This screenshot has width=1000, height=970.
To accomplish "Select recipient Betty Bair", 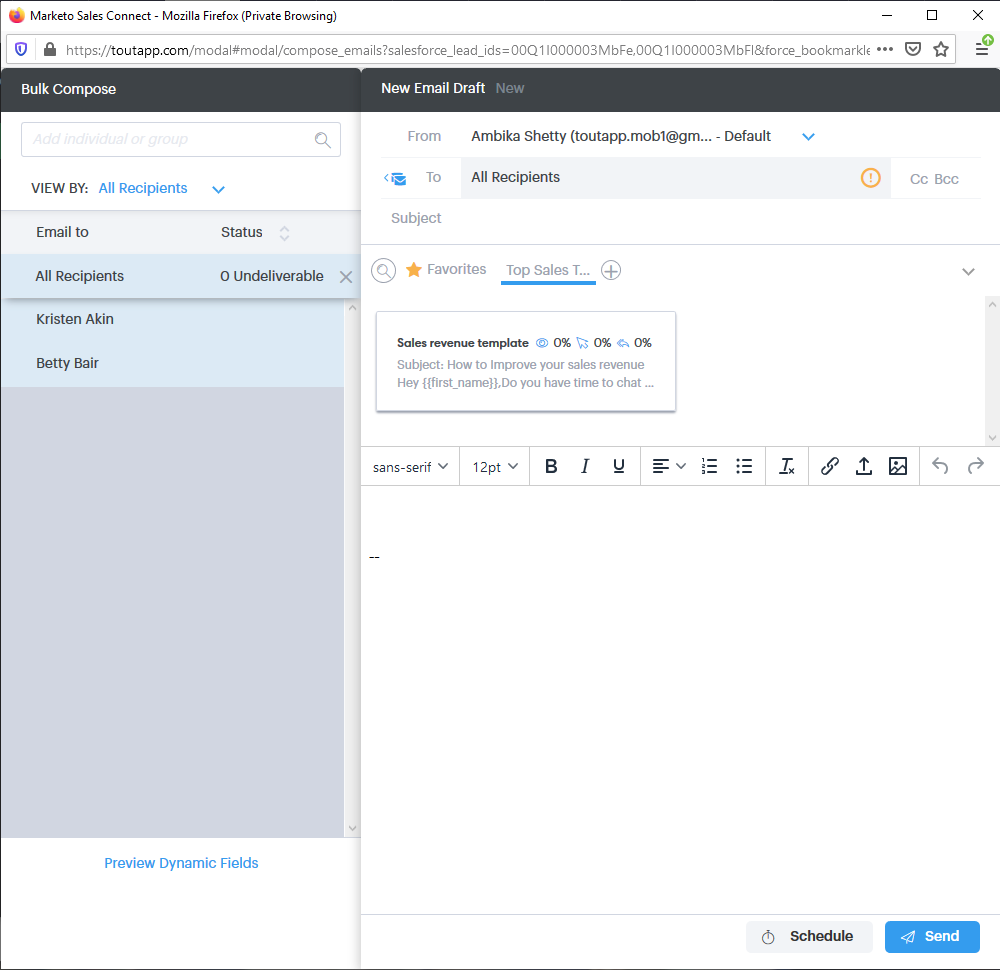I will [x=172, y=364].
